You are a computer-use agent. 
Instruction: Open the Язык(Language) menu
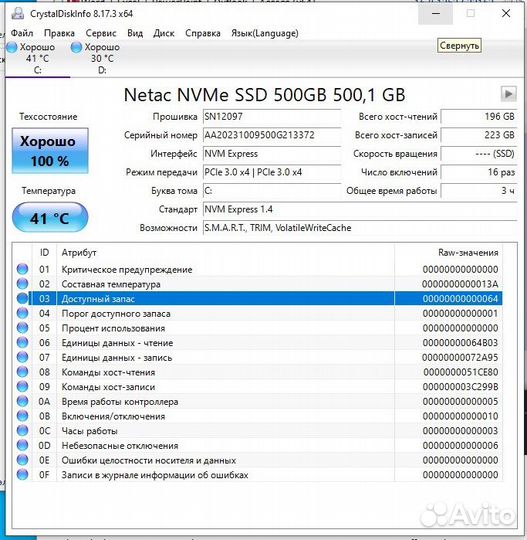pyautogui.click(x=265, y=33)
